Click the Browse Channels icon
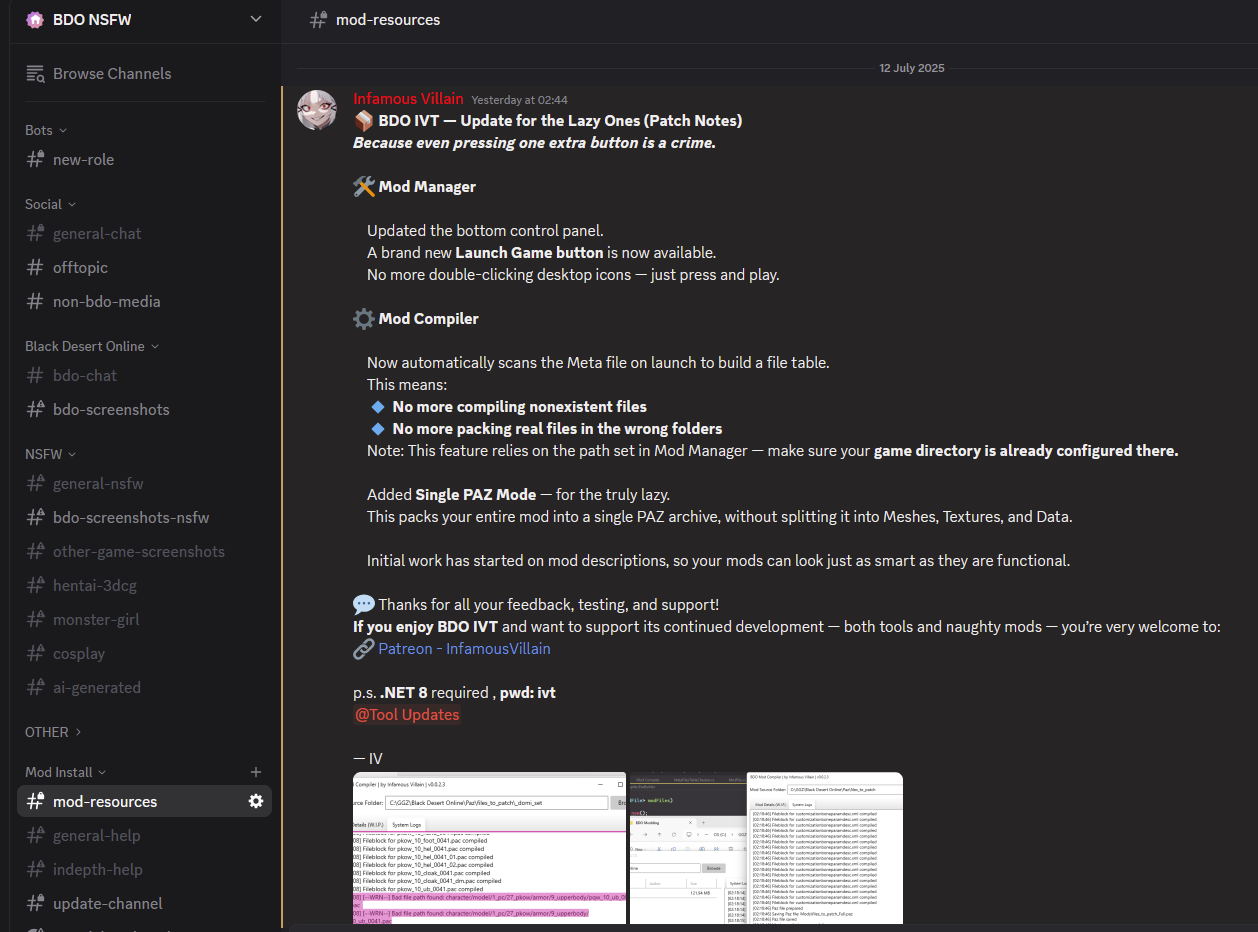Screen dimensions: 1258x932 [36, 74]
